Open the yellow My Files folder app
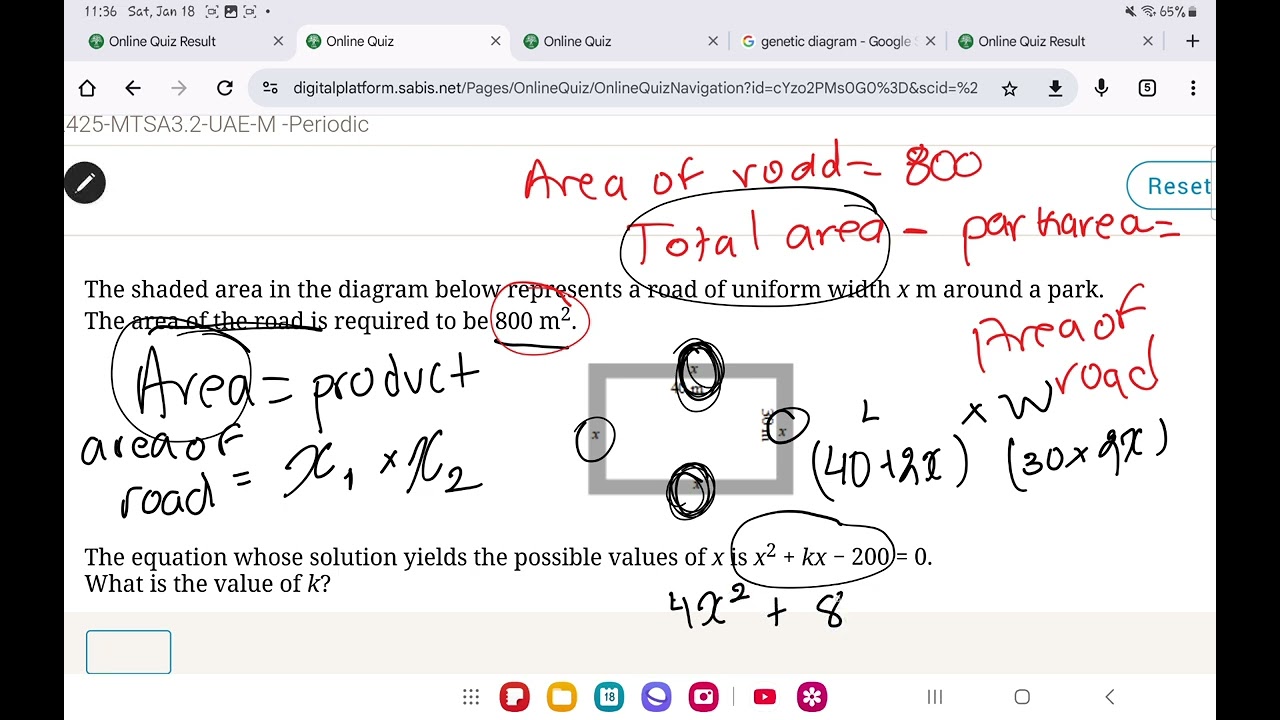 pos(562,697)
